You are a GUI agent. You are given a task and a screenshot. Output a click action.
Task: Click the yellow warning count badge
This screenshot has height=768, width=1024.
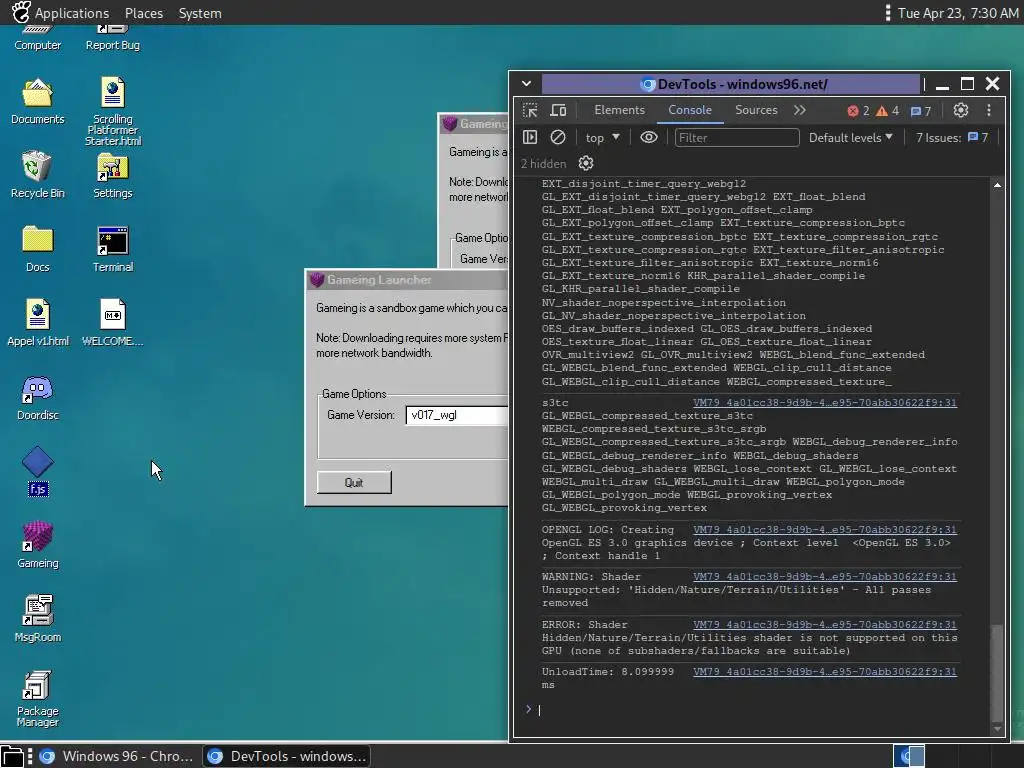point(888,111)
